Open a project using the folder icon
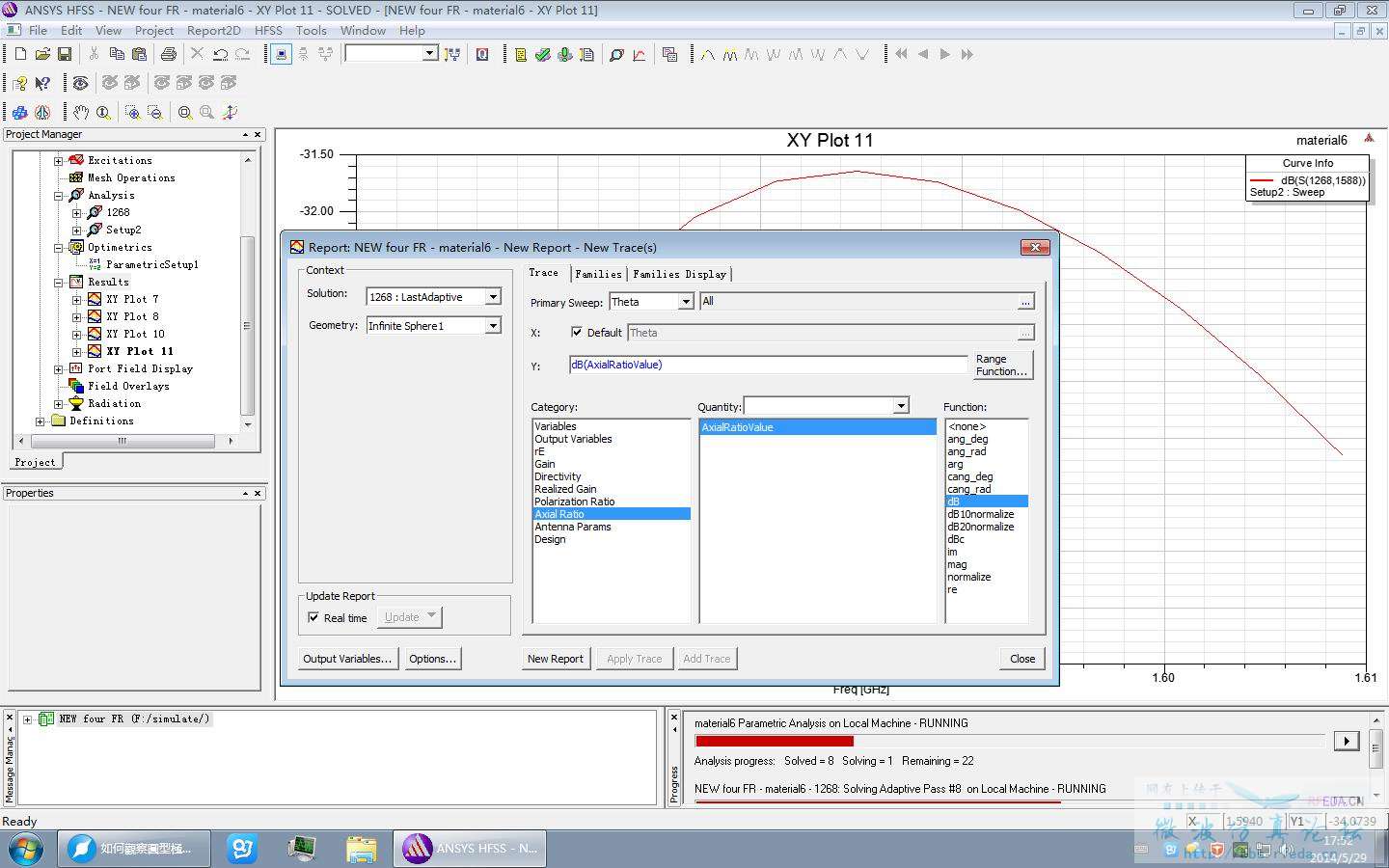1389x868 pixels. point(42,55)
